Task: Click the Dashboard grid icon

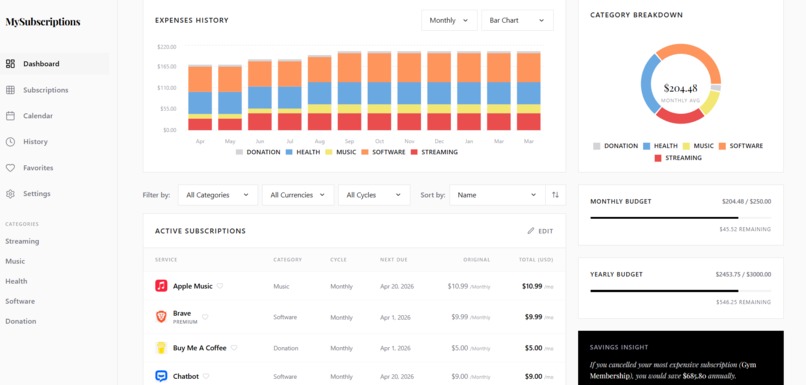Action: pos(10,64)
